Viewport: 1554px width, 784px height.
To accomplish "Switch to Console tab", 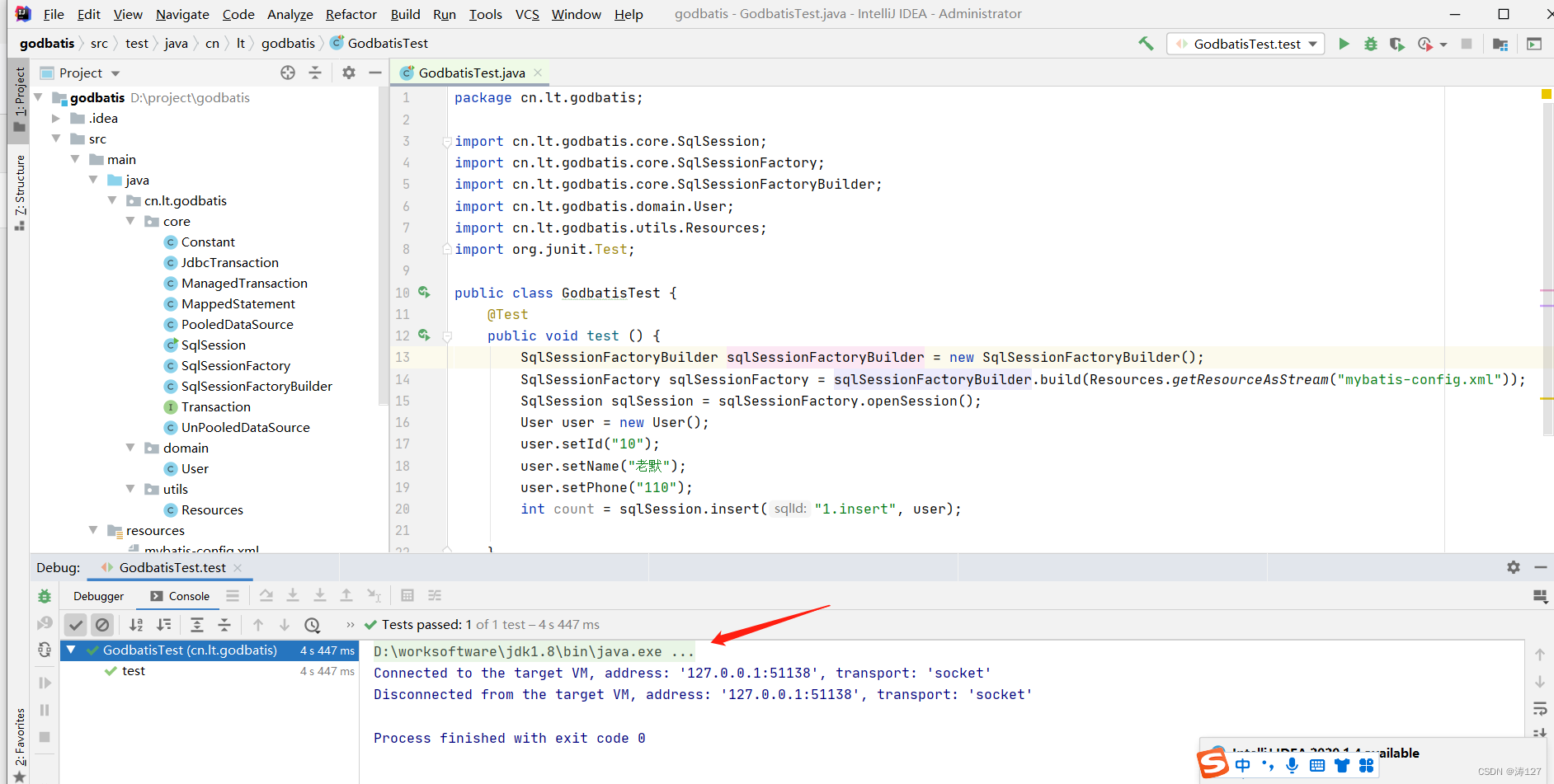I will [180, 596].
